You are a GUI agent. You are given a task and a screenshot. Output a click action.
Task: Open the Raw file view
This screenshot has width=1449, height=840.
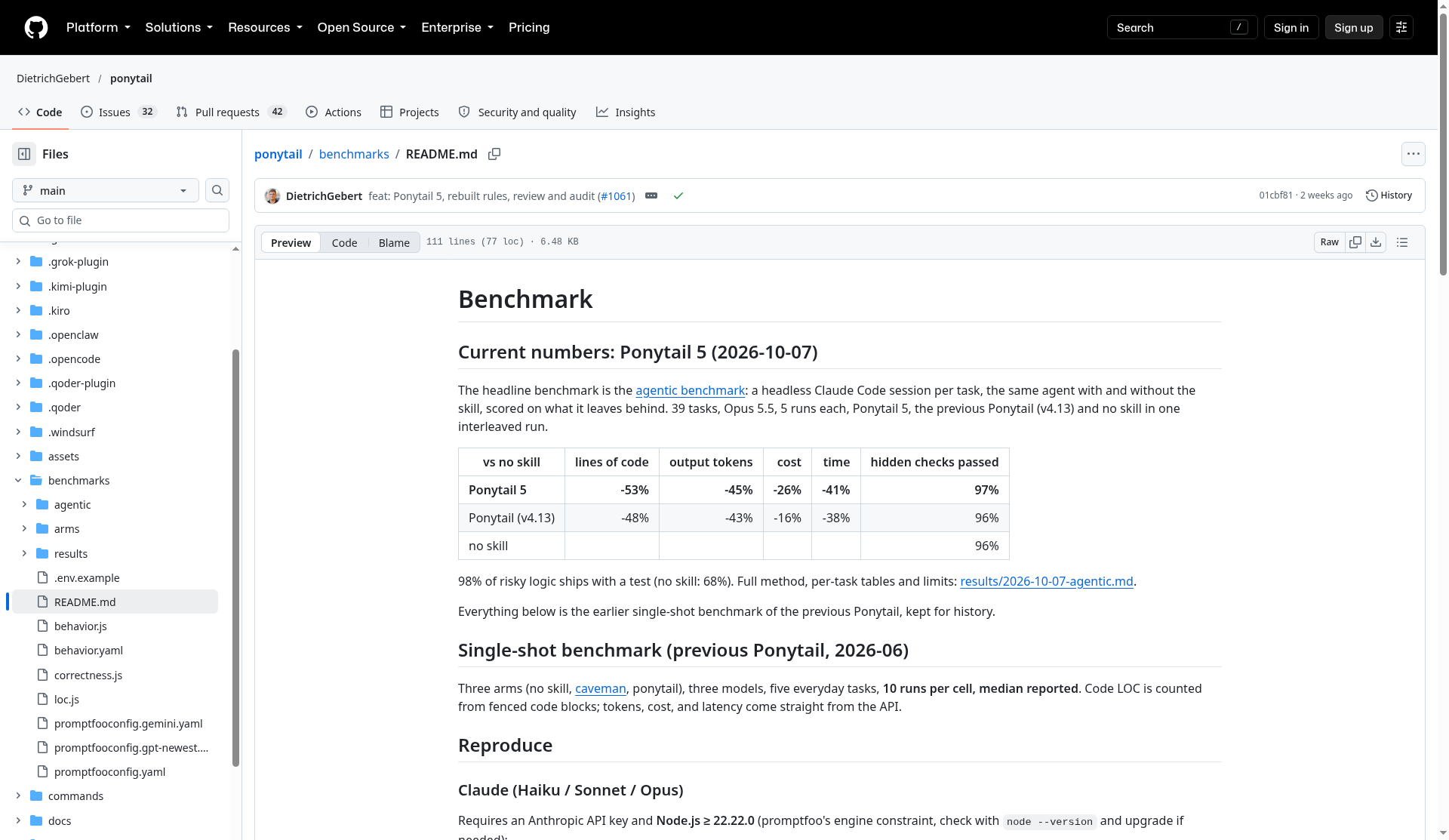[1330, 242]
